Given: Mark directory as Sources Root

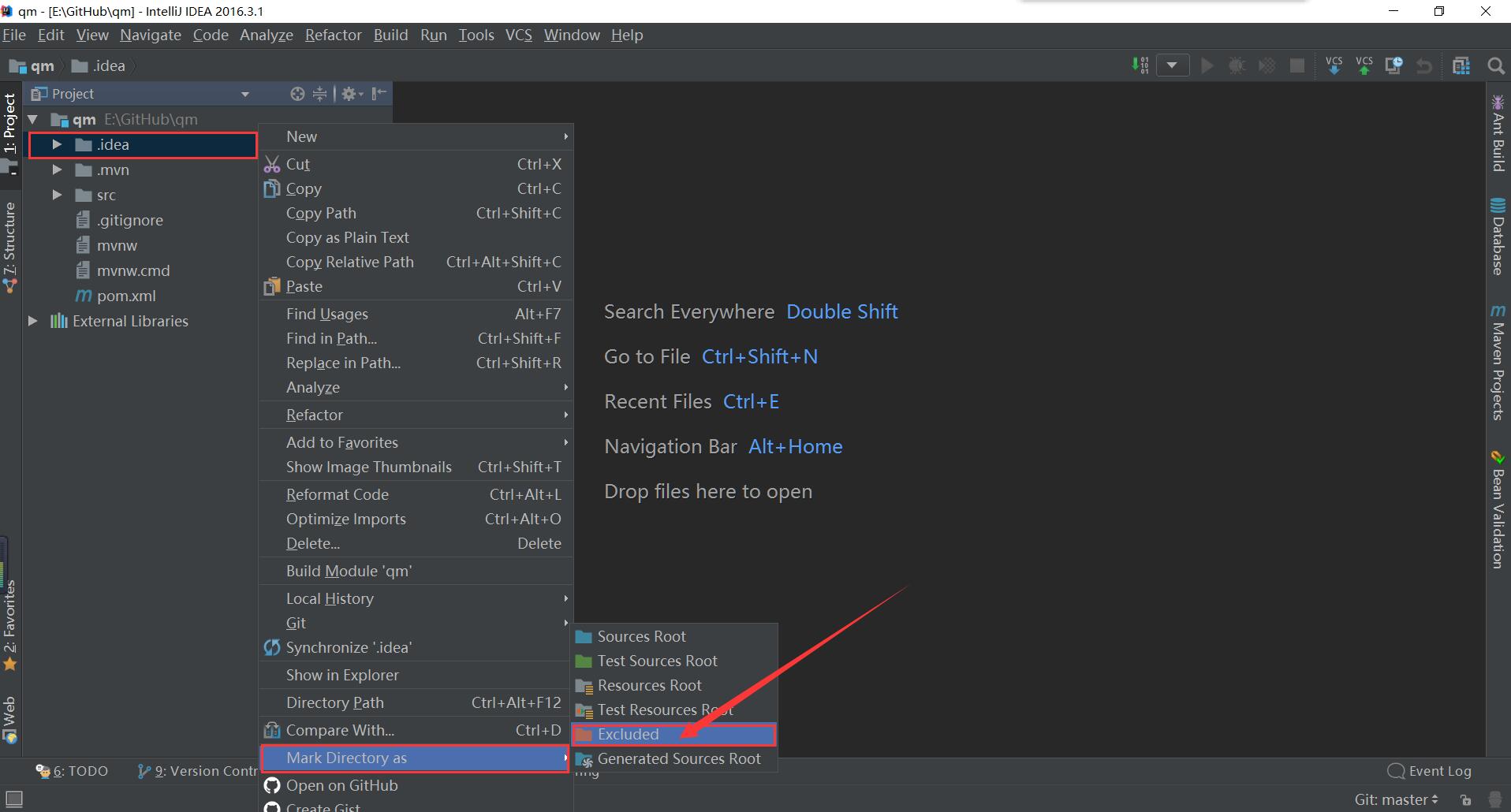Looking at the screenshot, I should click(x=675, y=636).
